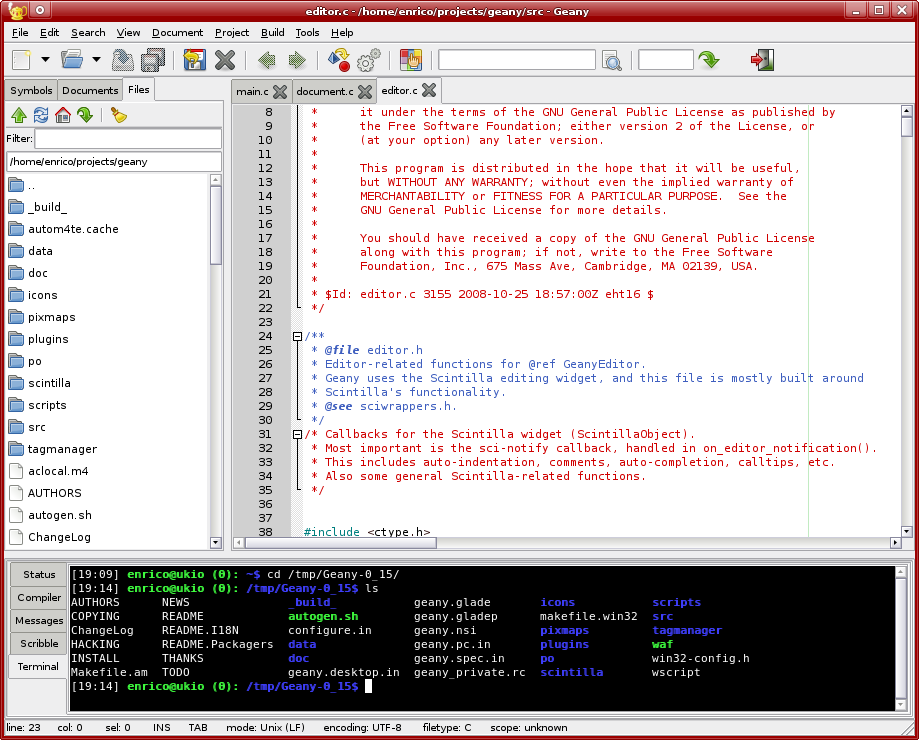Select the aclocal.m4 file

point(107,471)
